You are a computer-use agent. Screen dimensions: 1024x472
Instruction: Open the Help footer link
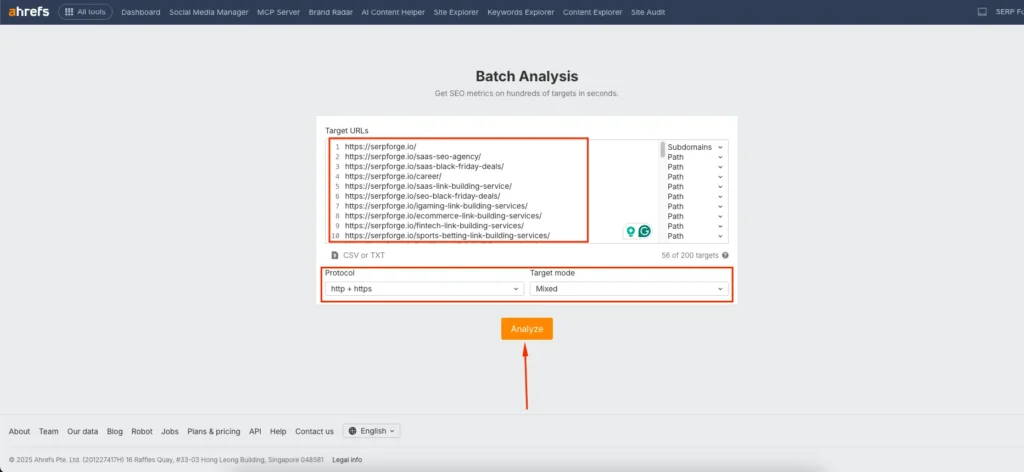pyautogui.click(x=278, y=432)
